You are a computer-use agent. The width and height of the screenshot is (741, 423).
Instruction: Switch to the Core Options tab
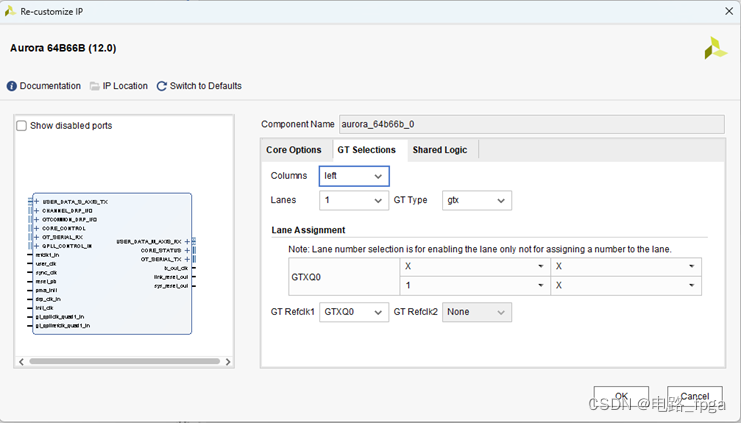pos(293,150)
